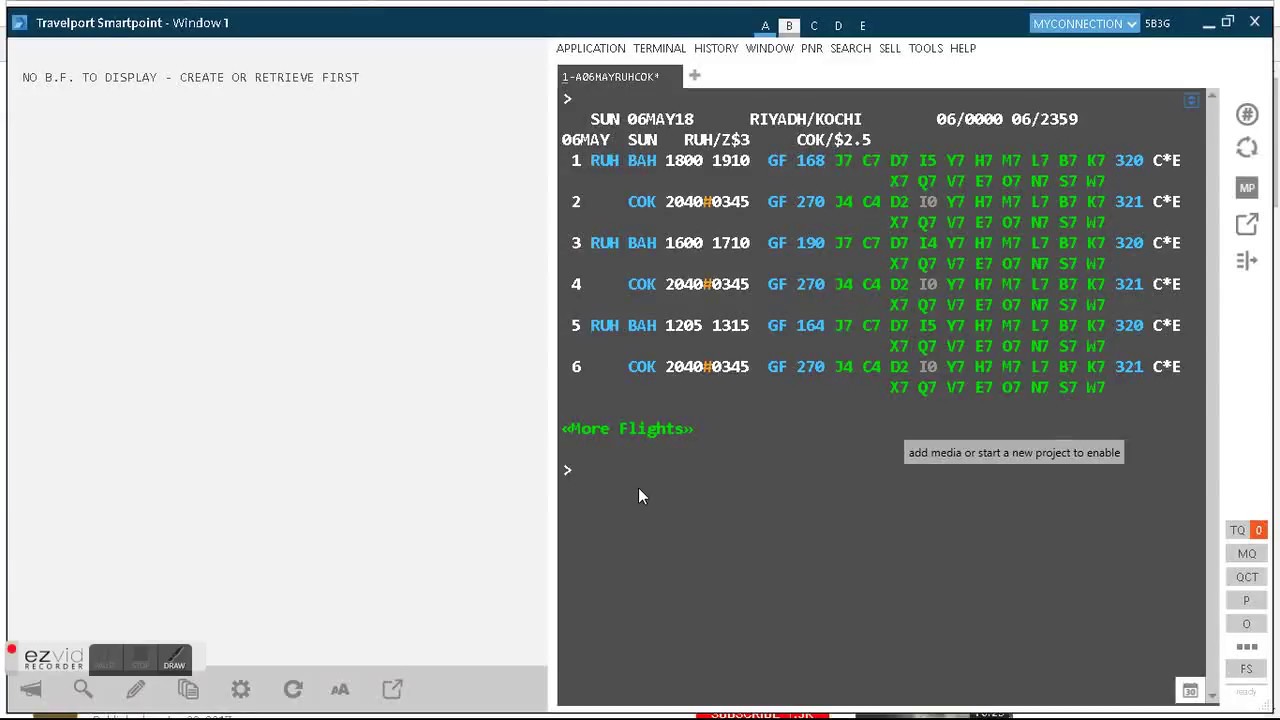The image size is (1280, 720).
Task: Click the three-dots more options icon
Action: click(x=1246, y=647)
